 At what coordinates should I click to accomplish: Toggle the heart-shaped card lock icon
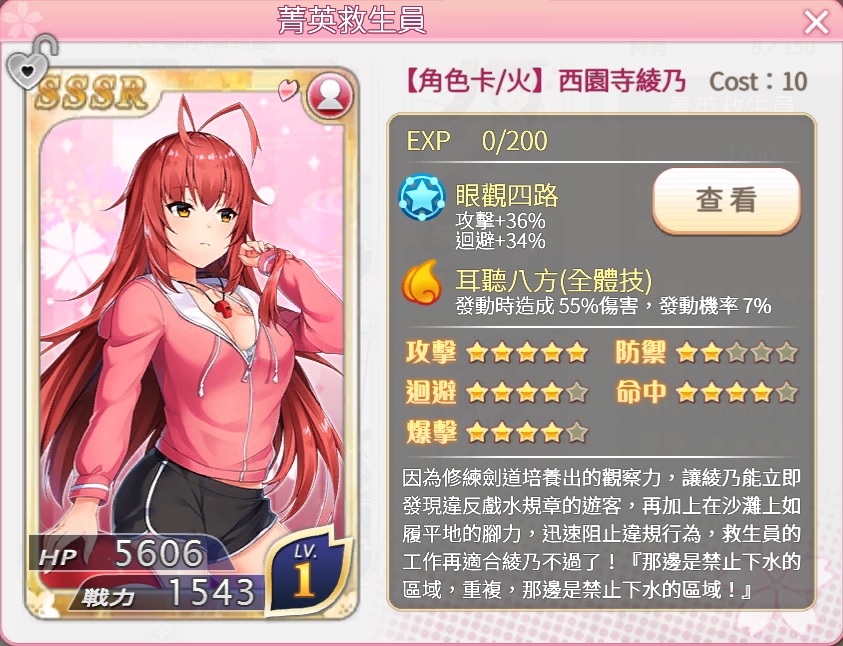31,62
